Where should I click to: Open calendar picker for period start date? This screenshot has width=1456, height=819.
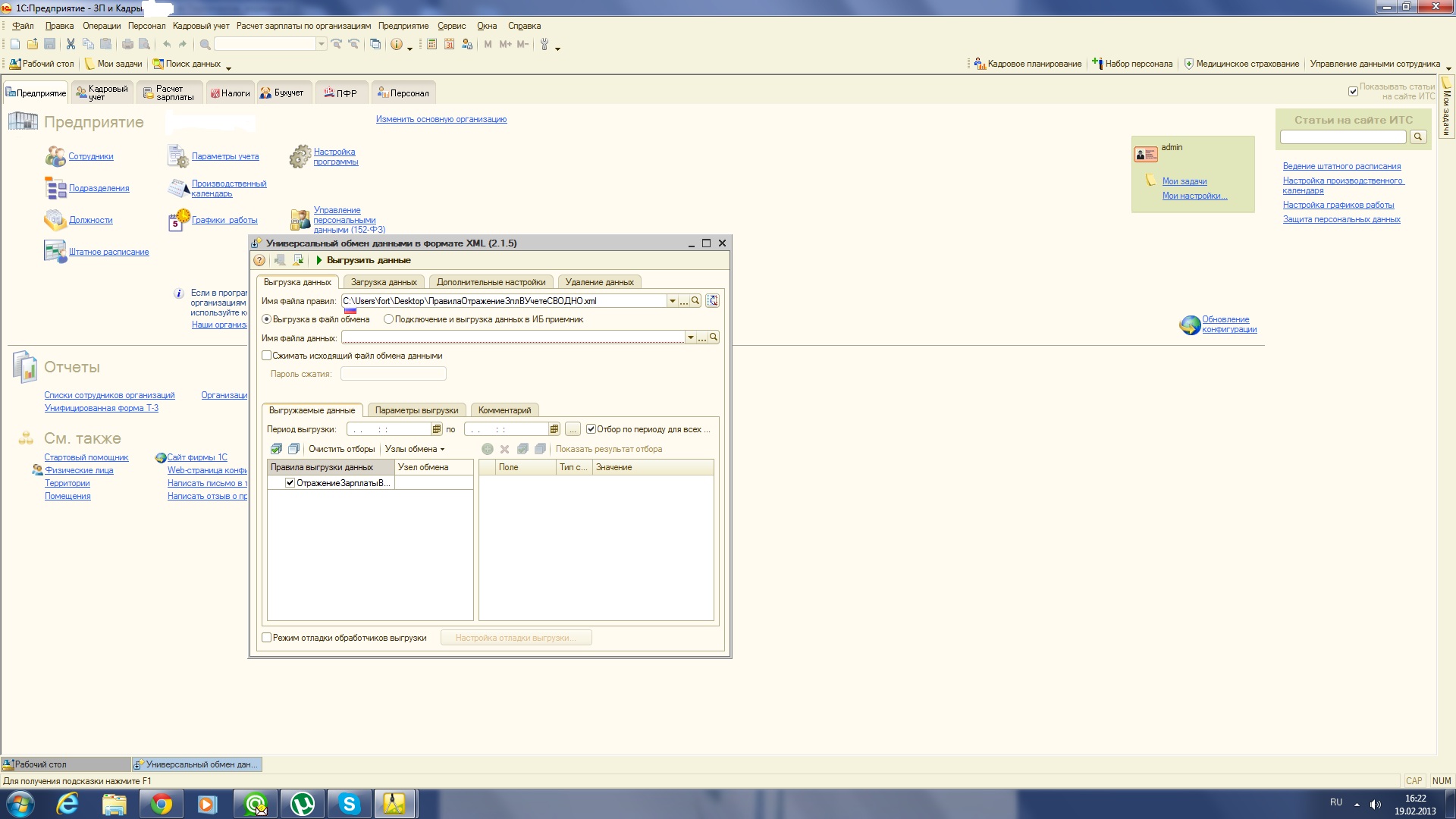click(x=437, y=429)
